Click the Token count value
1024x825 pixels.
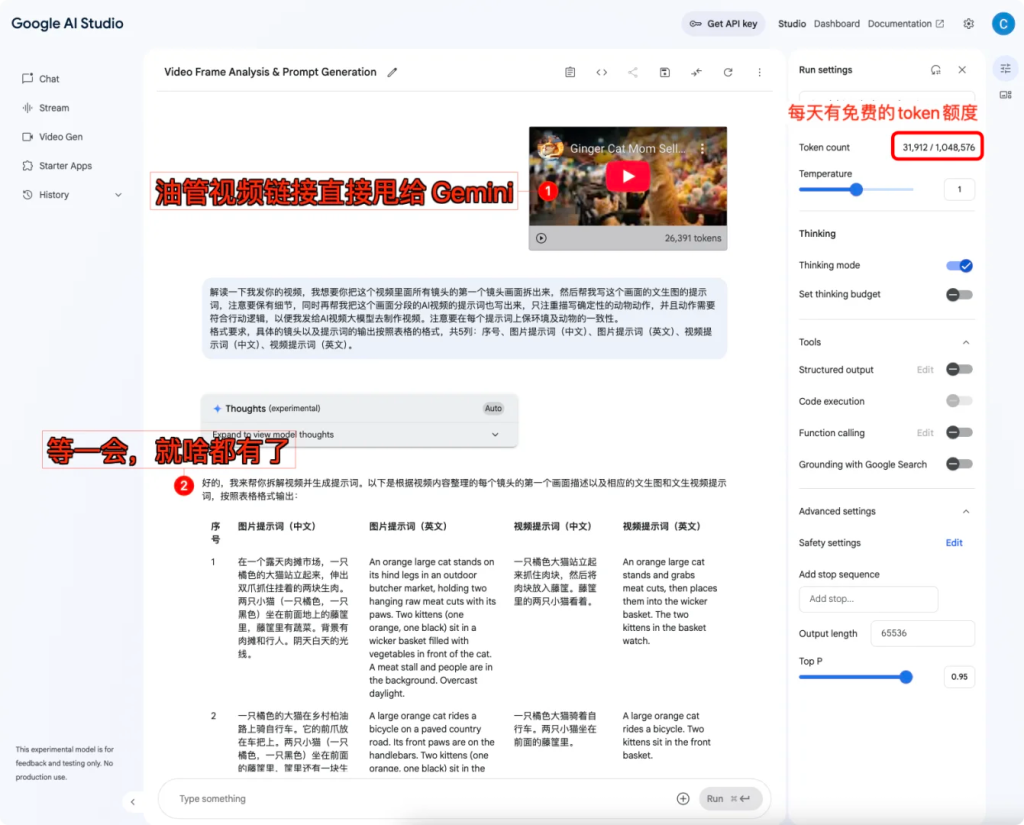[x=938, y=148]
